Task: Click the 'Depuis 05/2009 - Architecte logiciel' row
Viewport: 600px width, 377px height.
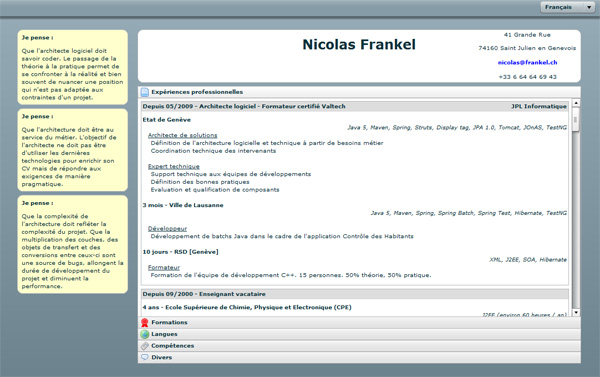Action: pyautogui.click(x=354, y=106)
